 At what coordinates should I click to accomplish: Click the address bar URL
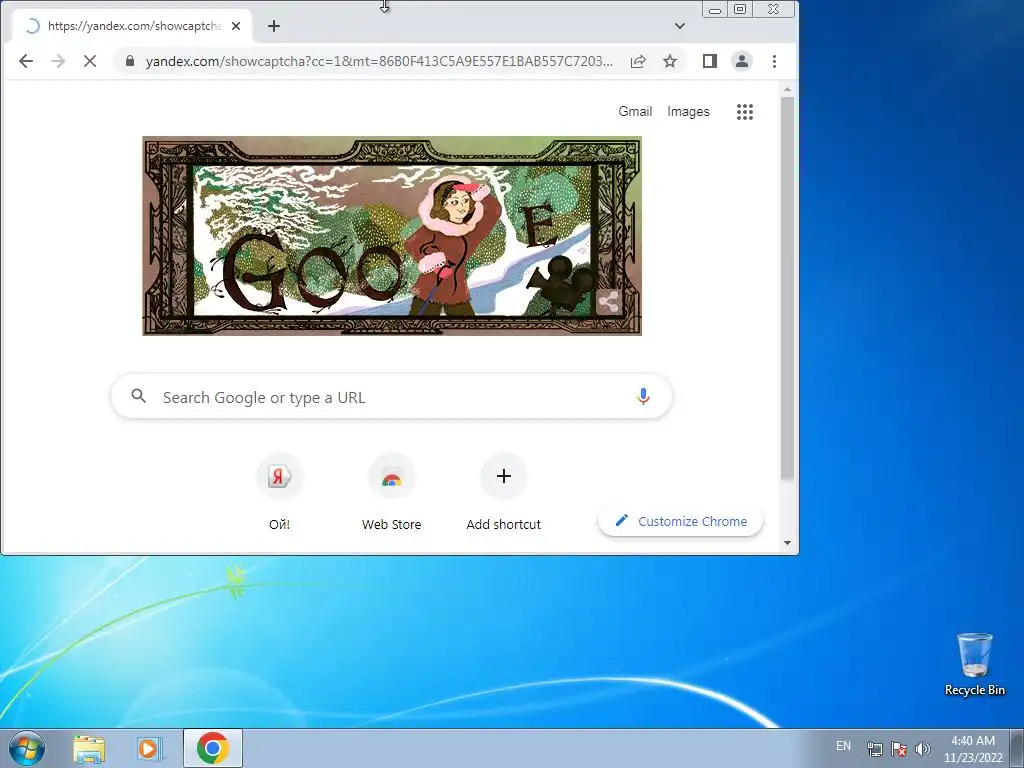pyautogui.click(x=379, y=61)
